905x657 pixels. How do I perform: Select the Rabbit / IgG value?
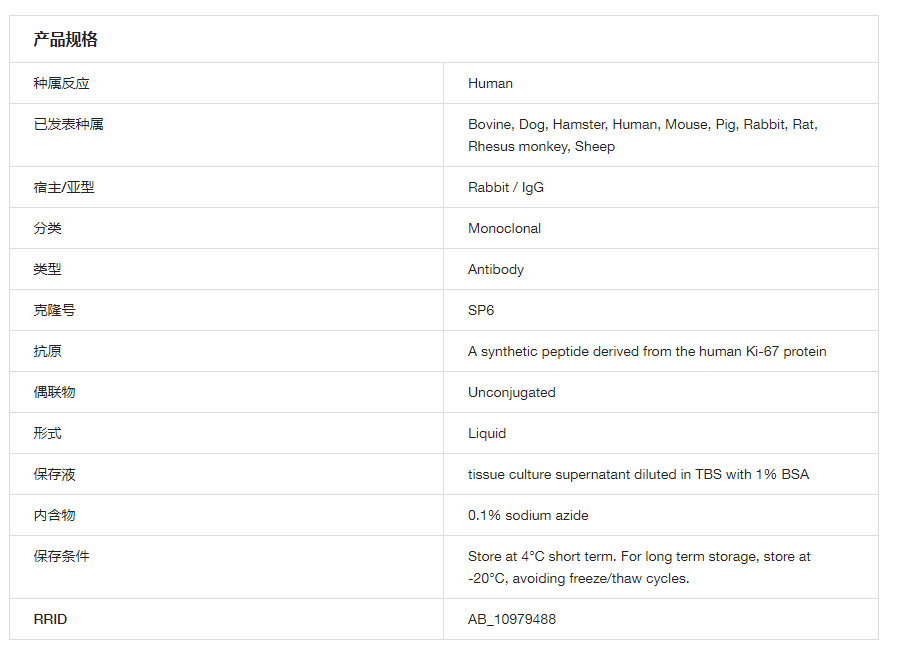[x=506, y=187]
